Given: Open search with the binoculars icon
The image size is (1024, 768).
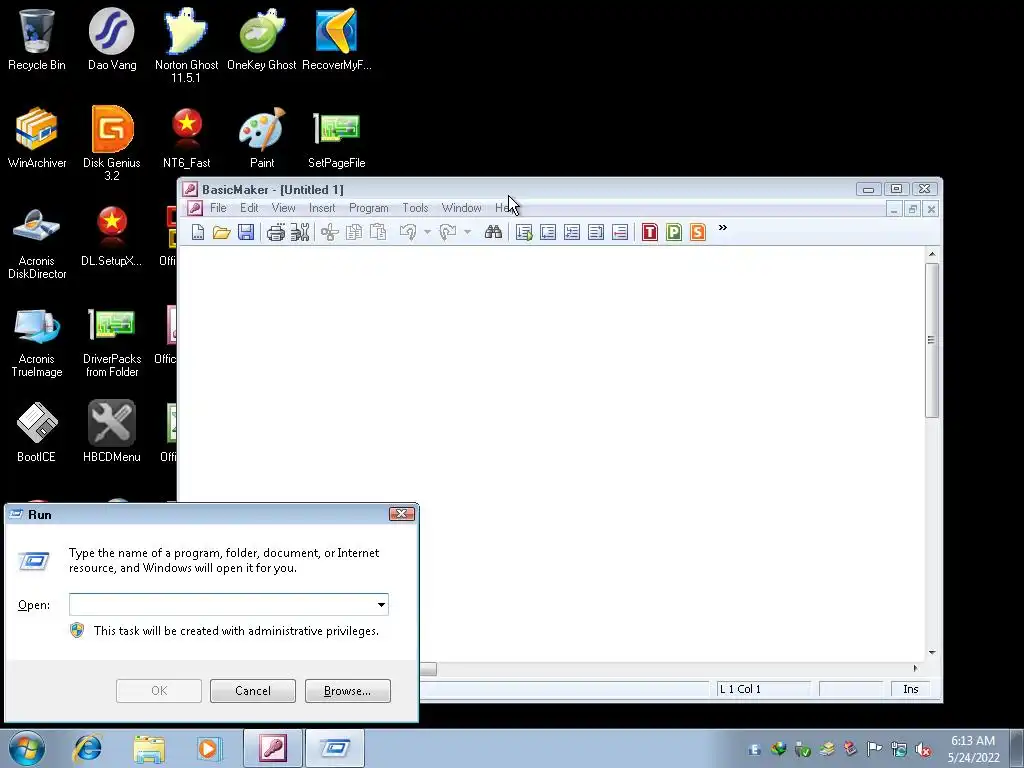Looking at the screenshot, I should click(493, 232).
